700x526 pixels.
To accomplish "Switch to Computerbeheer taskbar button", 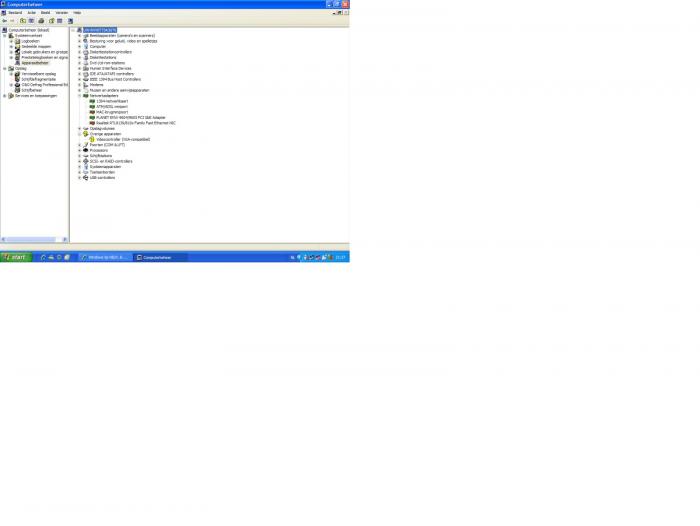I will click(161, 257).
